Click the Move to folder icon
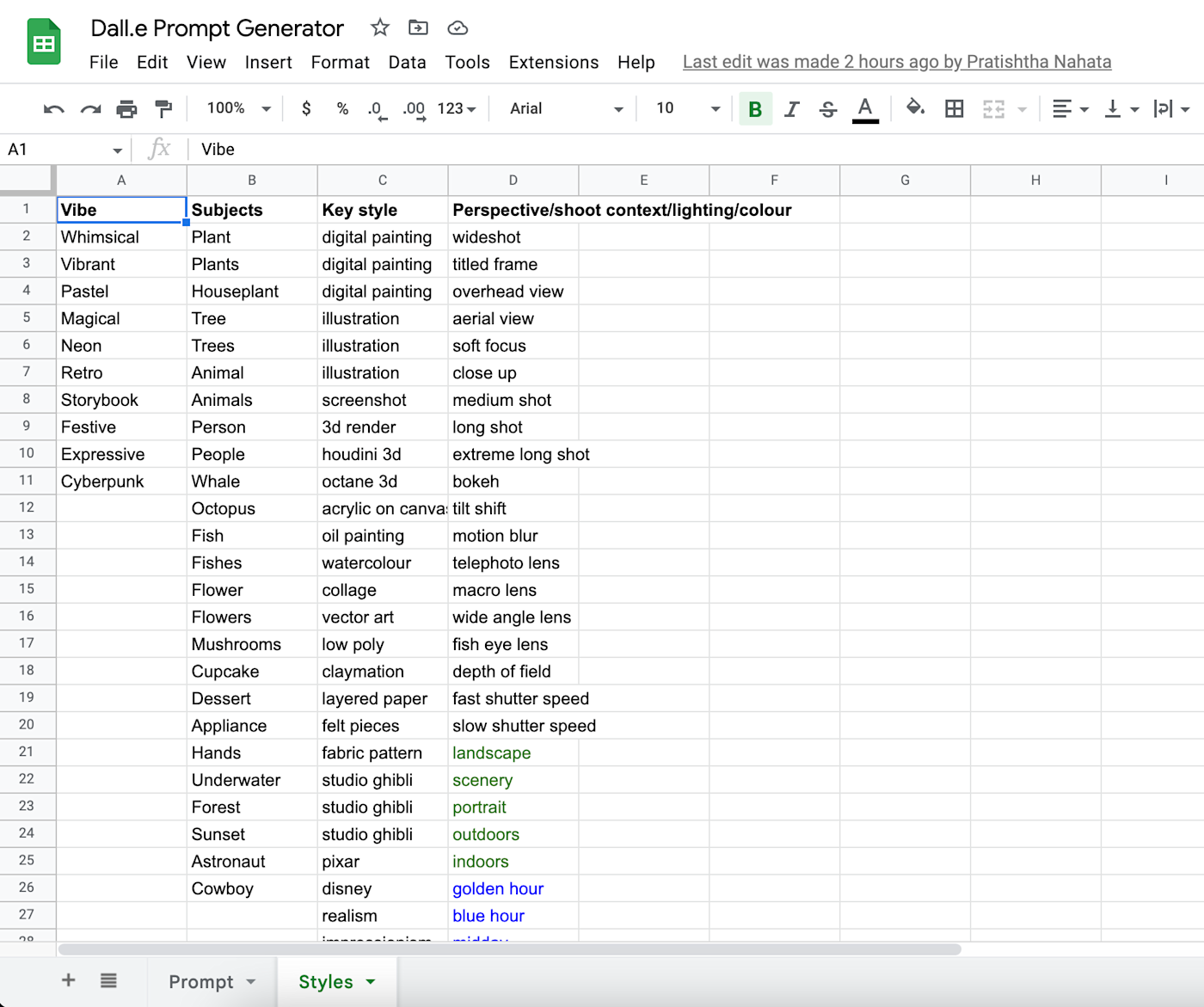The image size is (1204, 1007). pos(418,28)
